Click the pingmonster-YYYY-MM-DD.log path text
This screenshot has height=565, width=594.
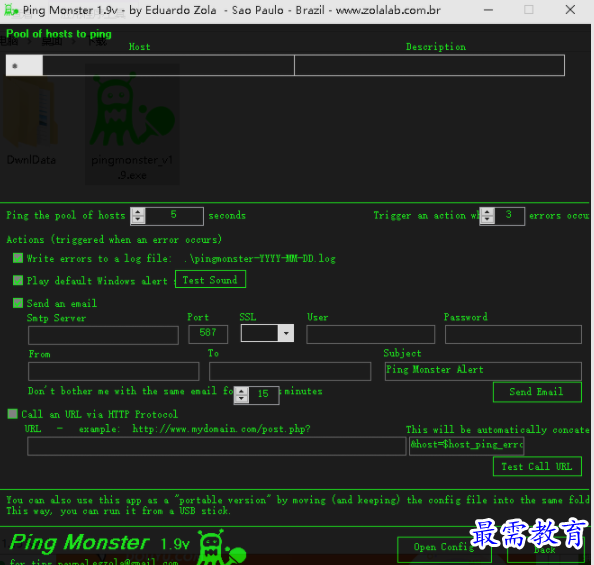tap(260, 258)
